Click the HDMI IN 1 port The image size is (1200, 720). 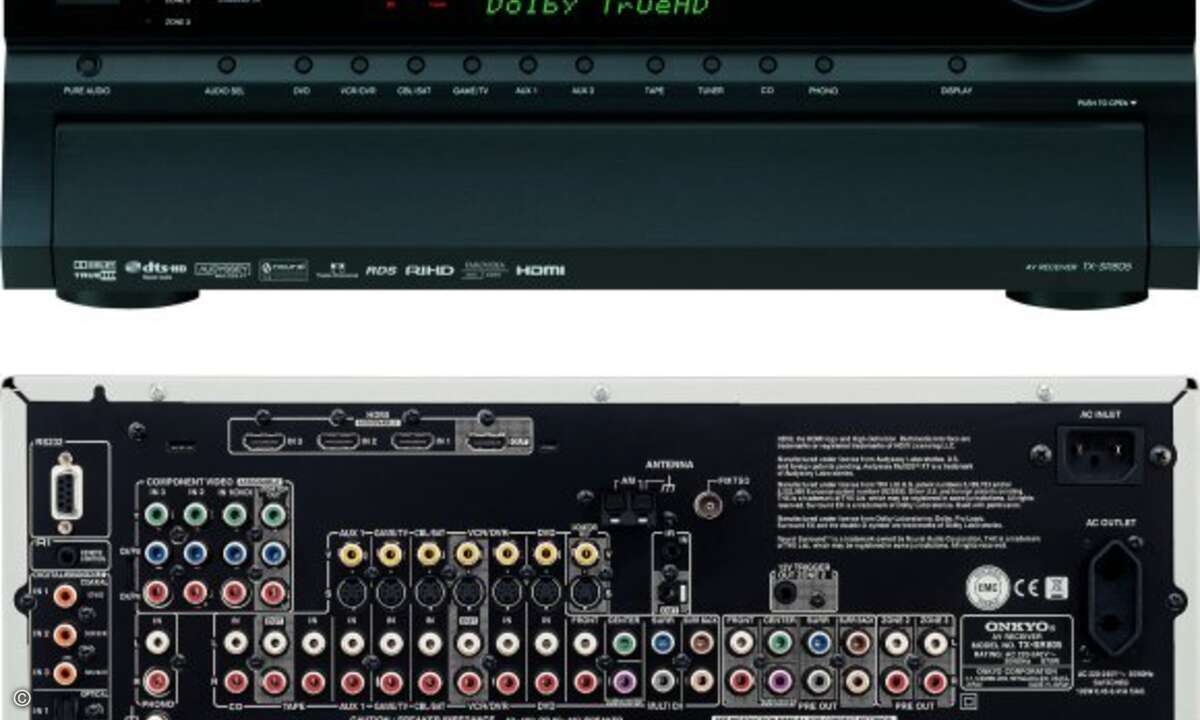(x=413, y=439)
